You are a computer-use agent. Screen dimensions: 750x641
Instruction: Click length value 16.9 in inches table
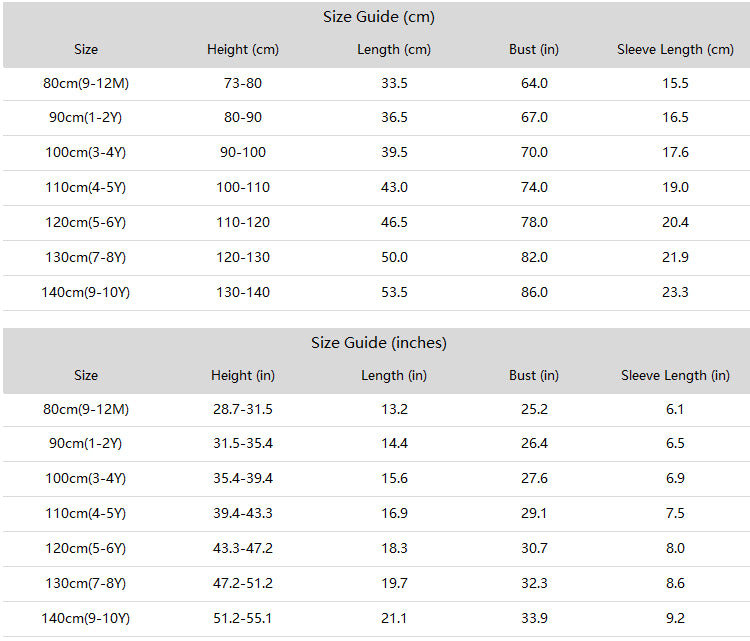click(x=394, y=513)
